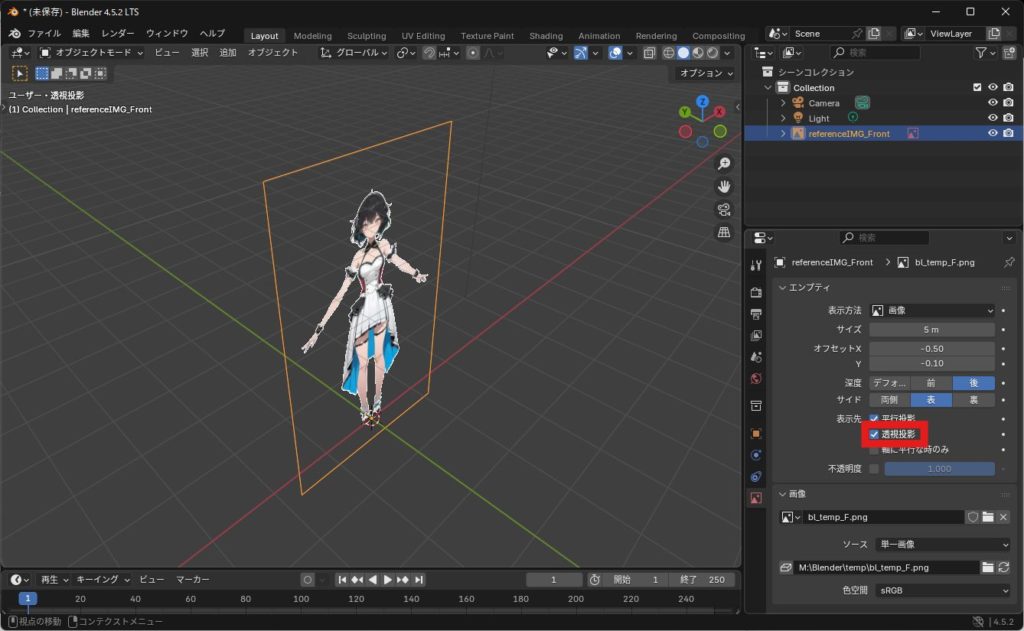
Task: Switch to the Sculpting workspace tab
Action: [x=366, y=36]
